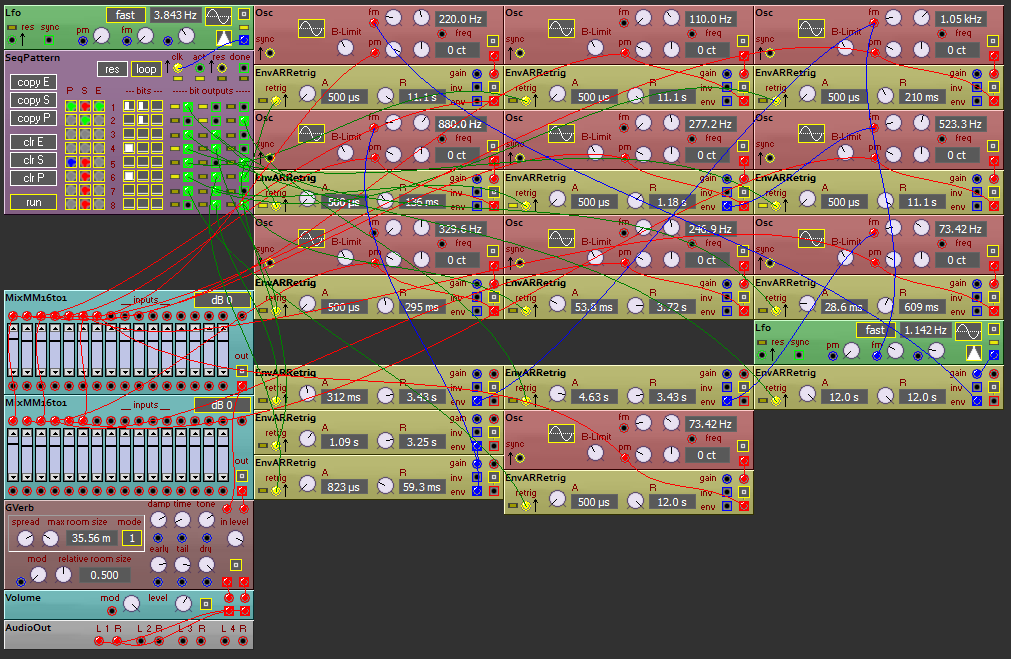Toggle S for SeqPattern row 2
The image size is (1011, 659).
click(85, 120)
